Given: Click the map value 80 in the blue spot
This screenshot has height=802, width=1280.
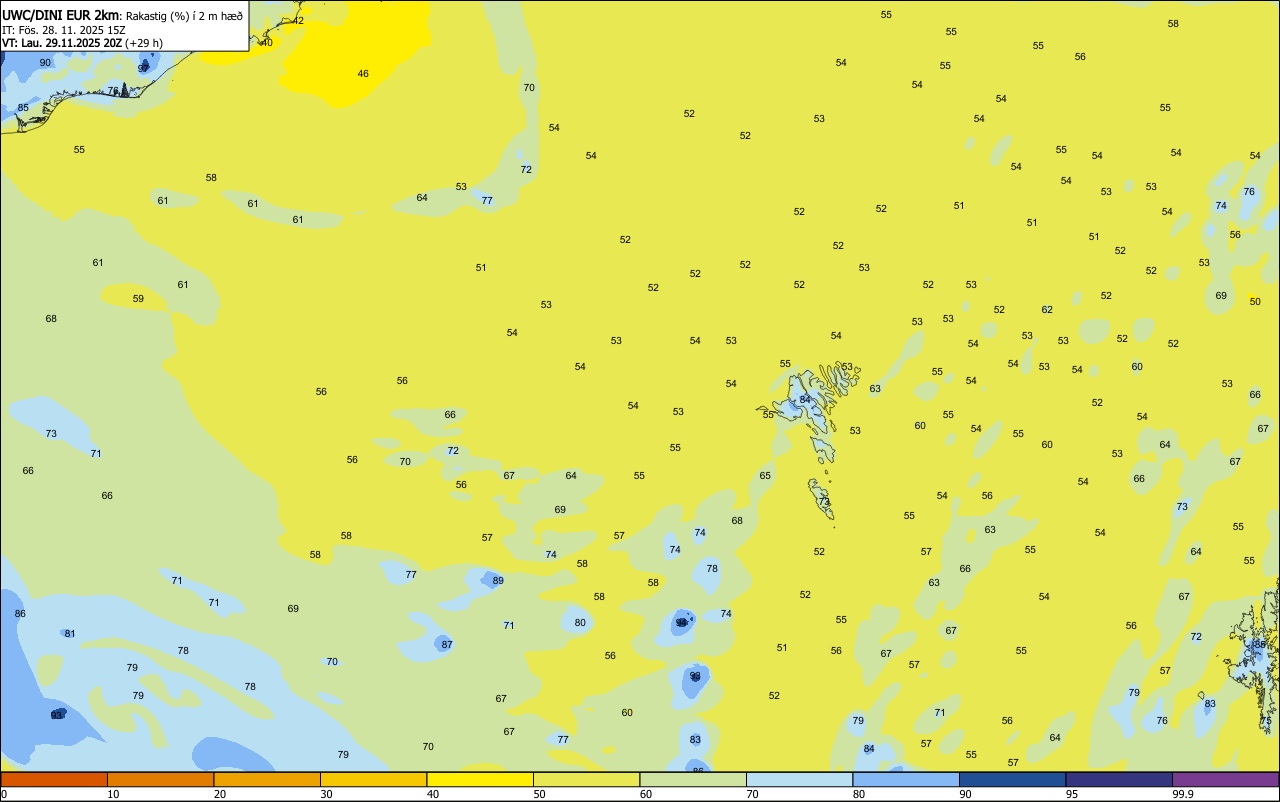Looking at the screenshot, I should [x=580, y=623].
